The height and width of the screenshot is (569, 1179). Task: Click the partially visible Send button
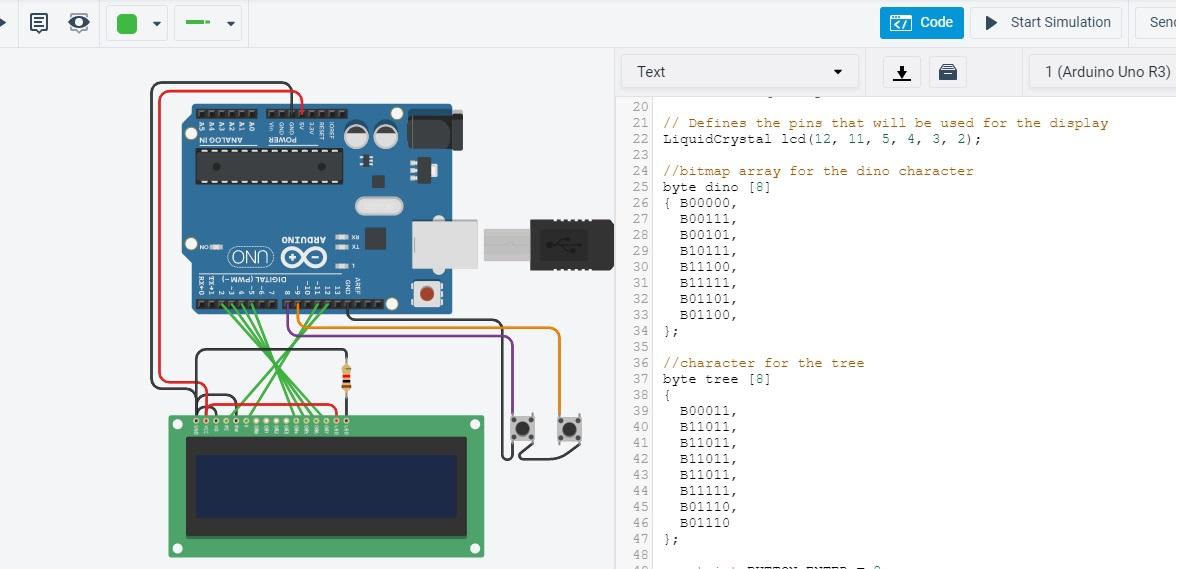point(1158,23)
